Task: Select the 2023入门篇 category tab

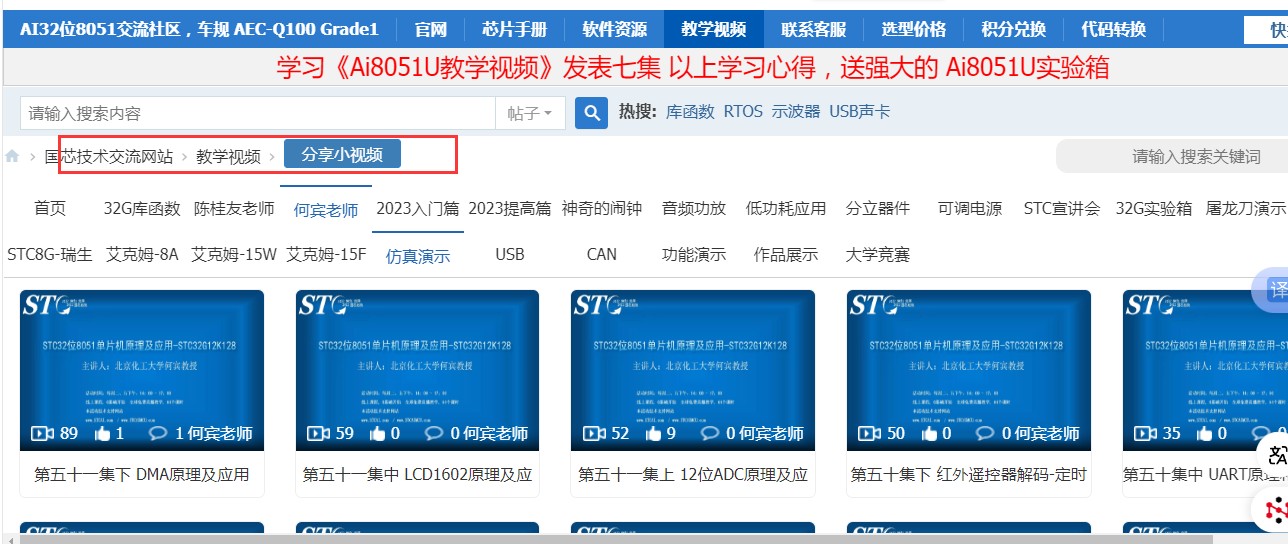Action: 418,208
